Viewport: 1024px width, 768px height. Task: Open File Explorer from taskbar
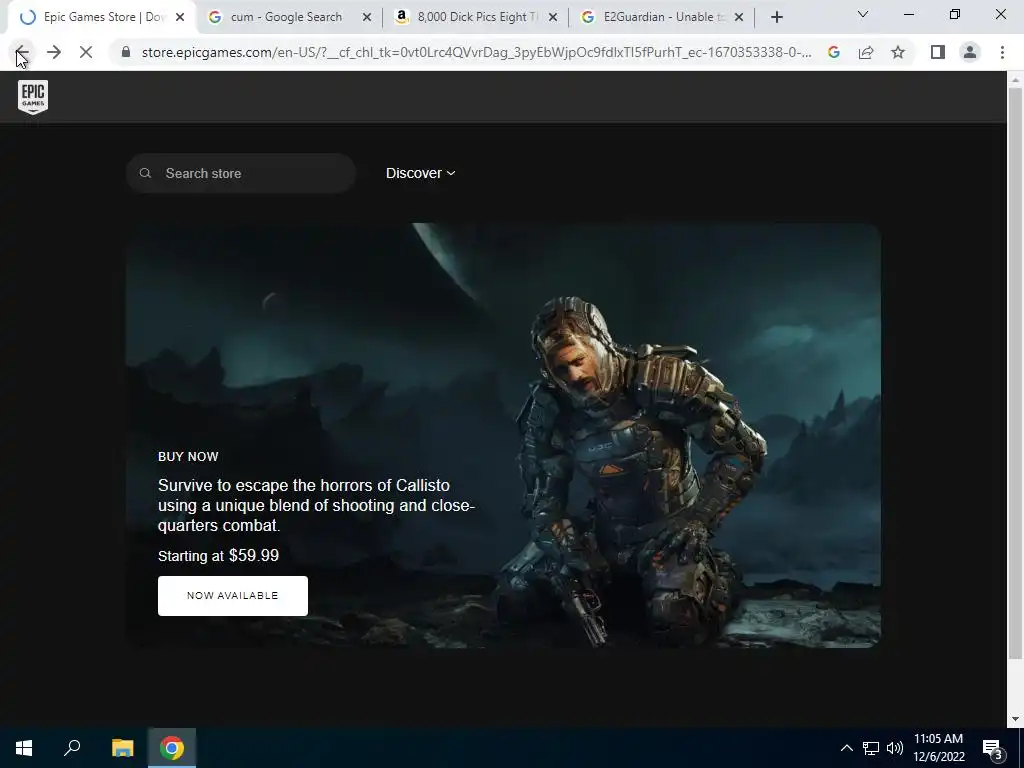click(122, 748)
